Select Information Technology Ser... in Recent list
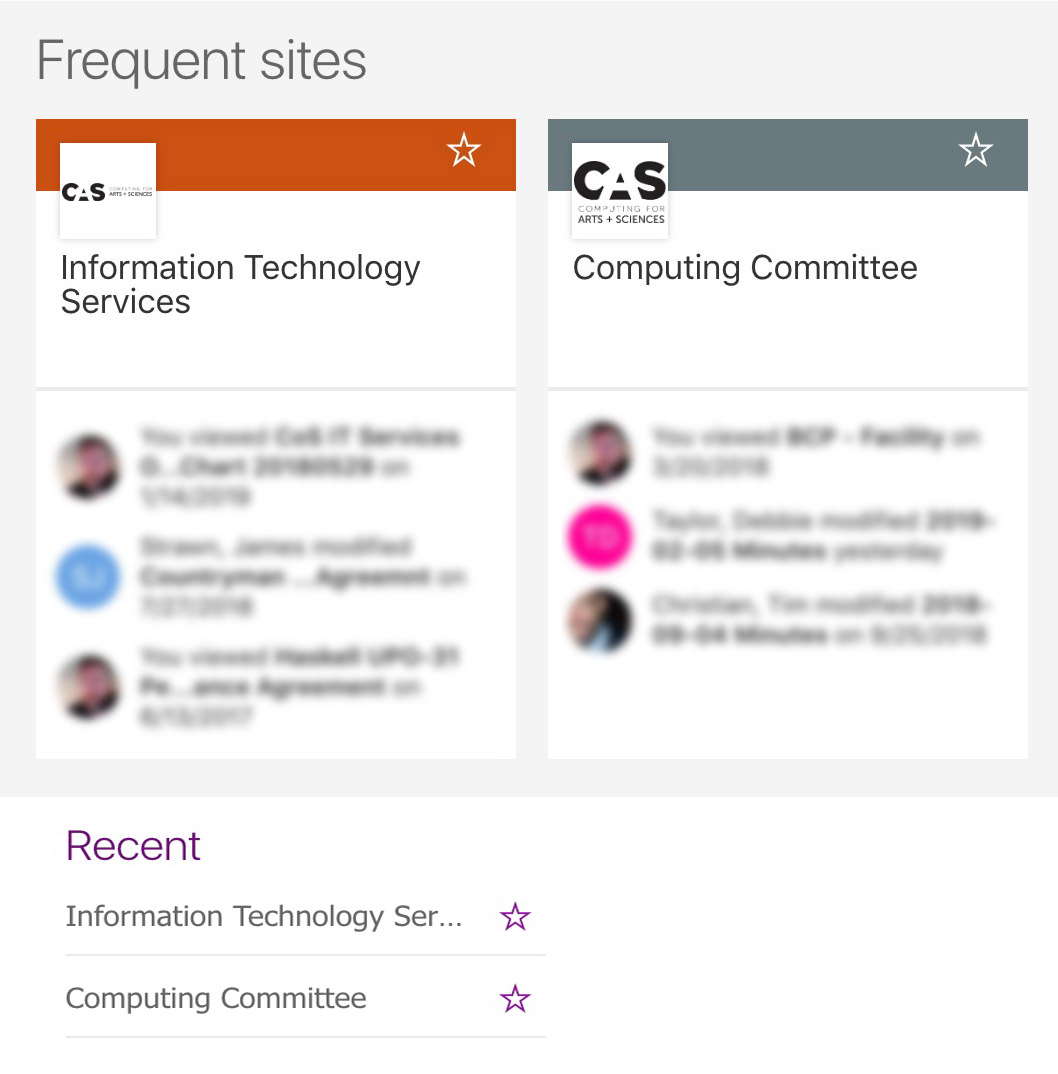The width and height of the screenshot is (1058, 1074). click(x=264, y=916)
